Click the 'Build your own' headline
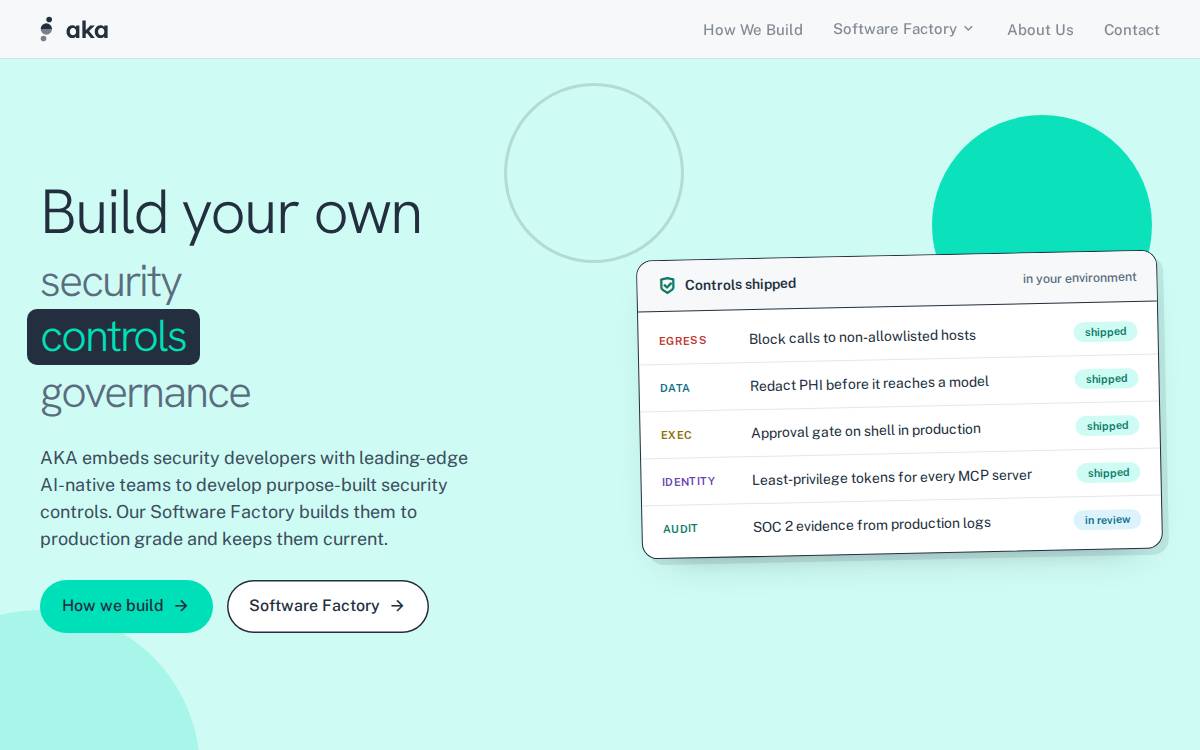This screenshot has height=750, width=1200. coord(231,212)
